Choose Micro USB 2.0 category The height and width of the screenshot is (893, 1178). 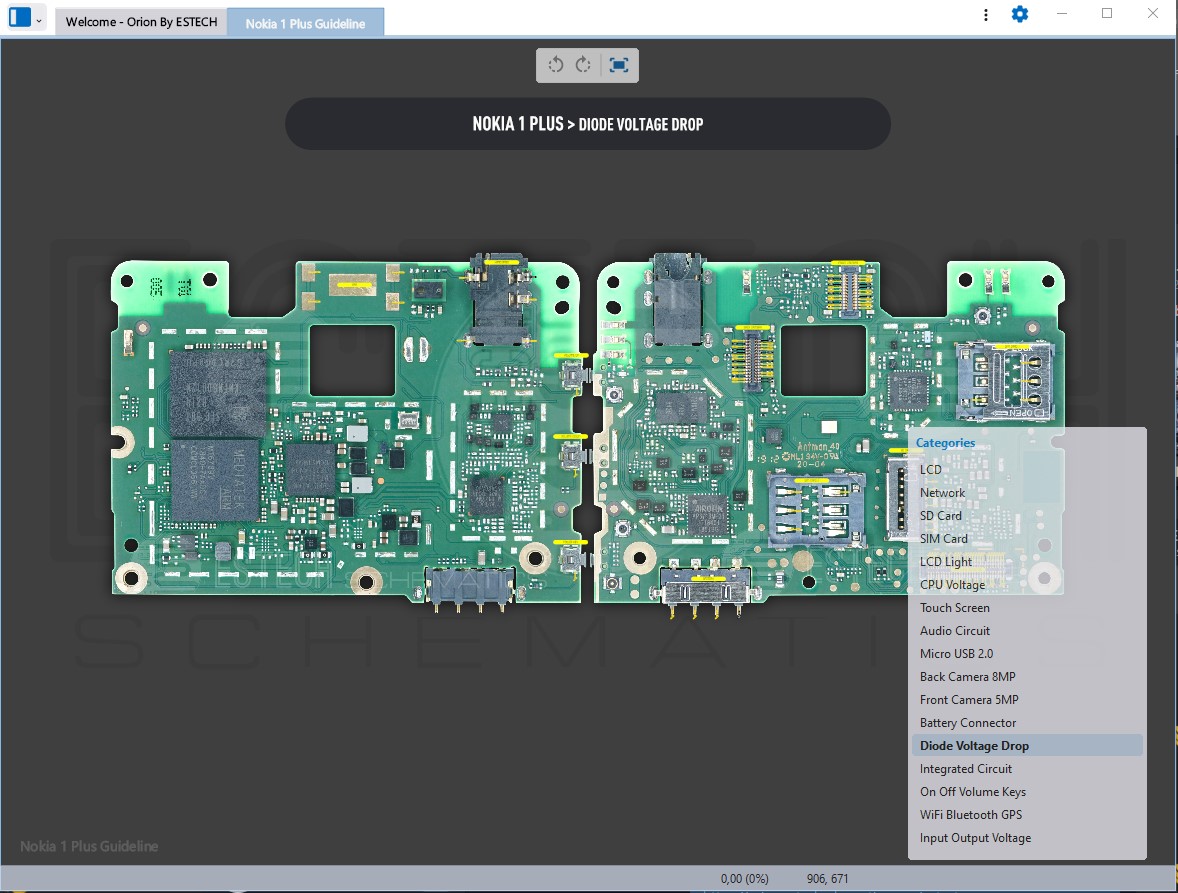click(956, 653)
